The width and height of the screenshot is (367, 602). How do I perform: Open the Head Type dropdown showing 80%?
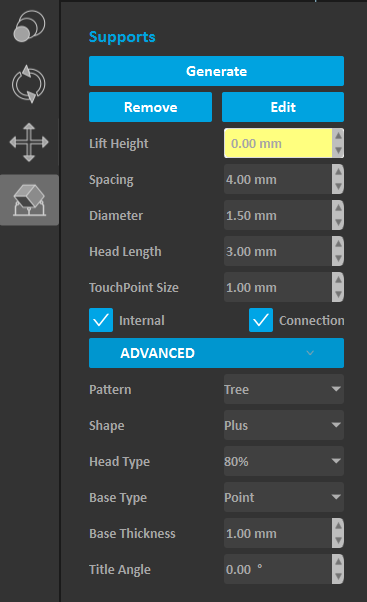pyautogui.click(x=284, y=461)
